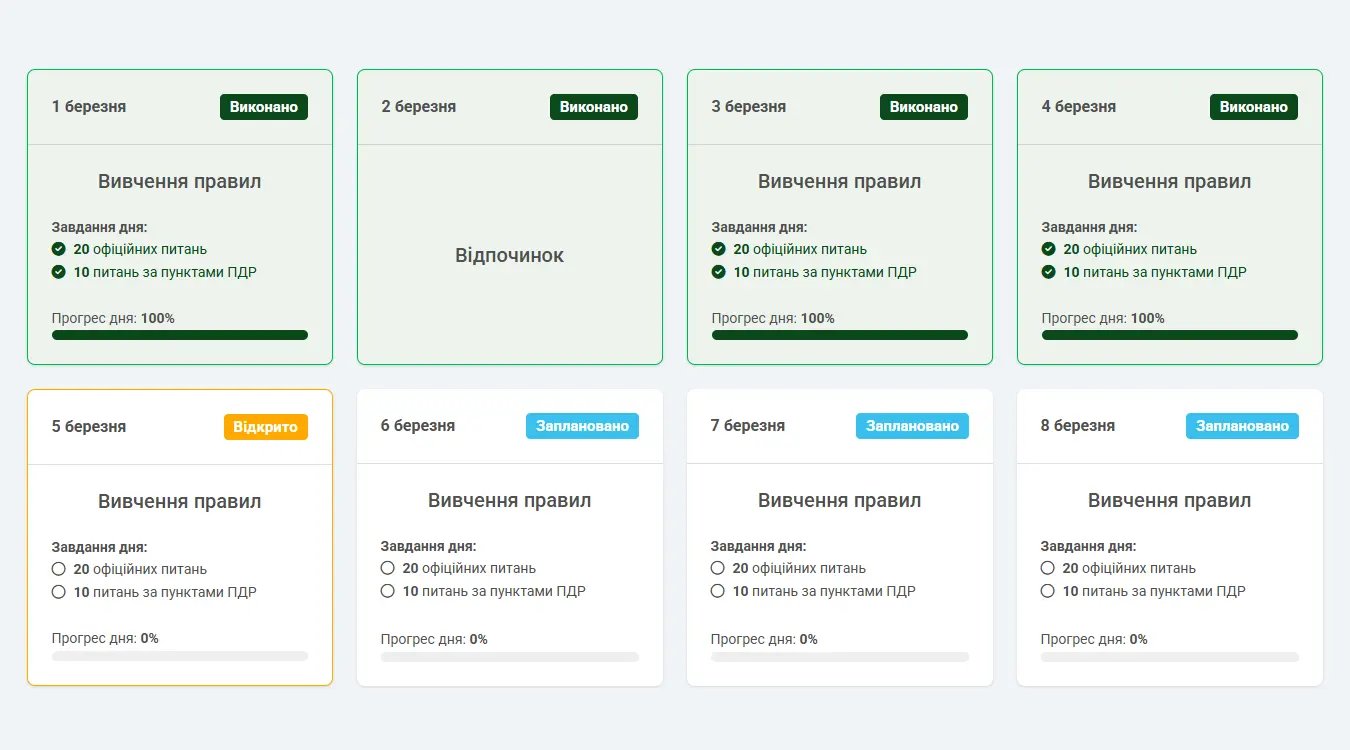1350x750 pixels.
Task: Click the orange Відкрито badge on 5 березня
Action: 265,427
